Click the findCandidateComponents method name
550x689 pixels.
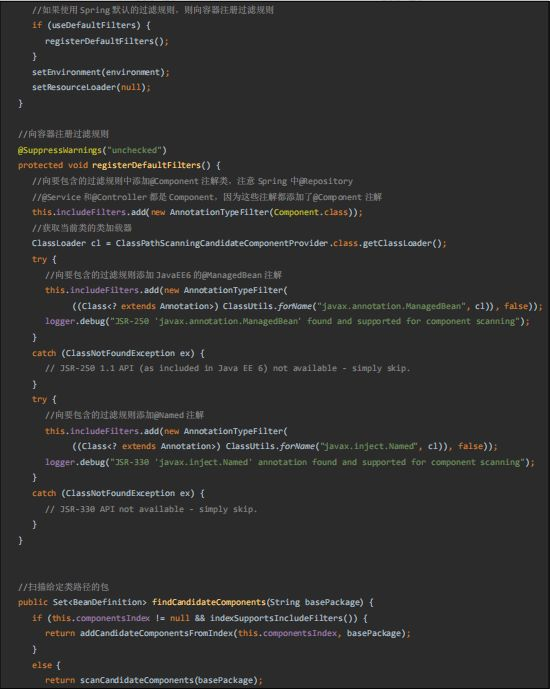(209, 602)
